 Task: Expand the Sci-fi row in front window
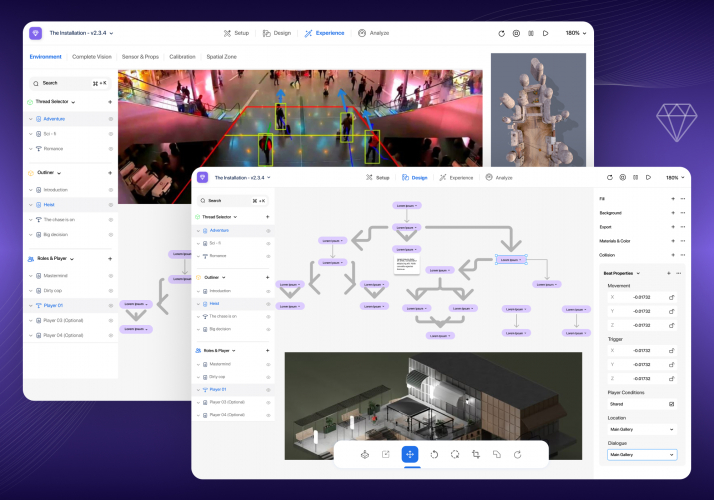[198, 244]
